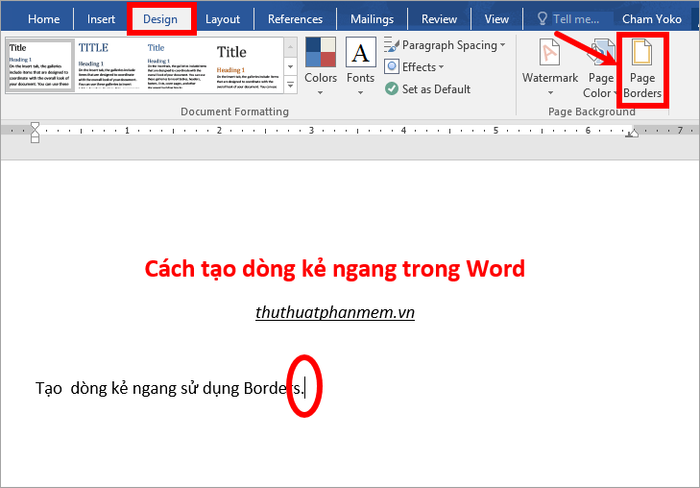This screenshot has width=700, height=488.
Task: Click the Effects icon
Action: [x=392, y=67]
